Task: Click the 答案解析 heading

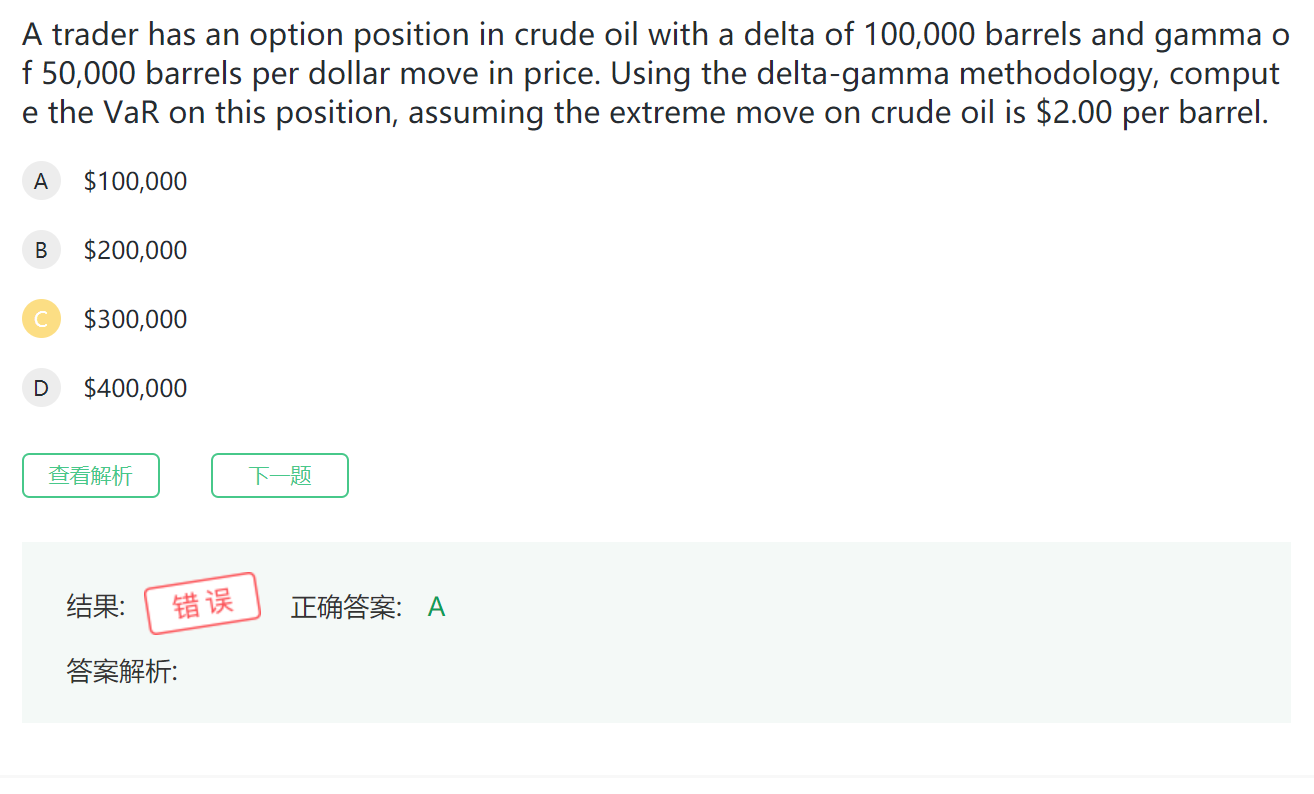Action: (x=122, y=671)
